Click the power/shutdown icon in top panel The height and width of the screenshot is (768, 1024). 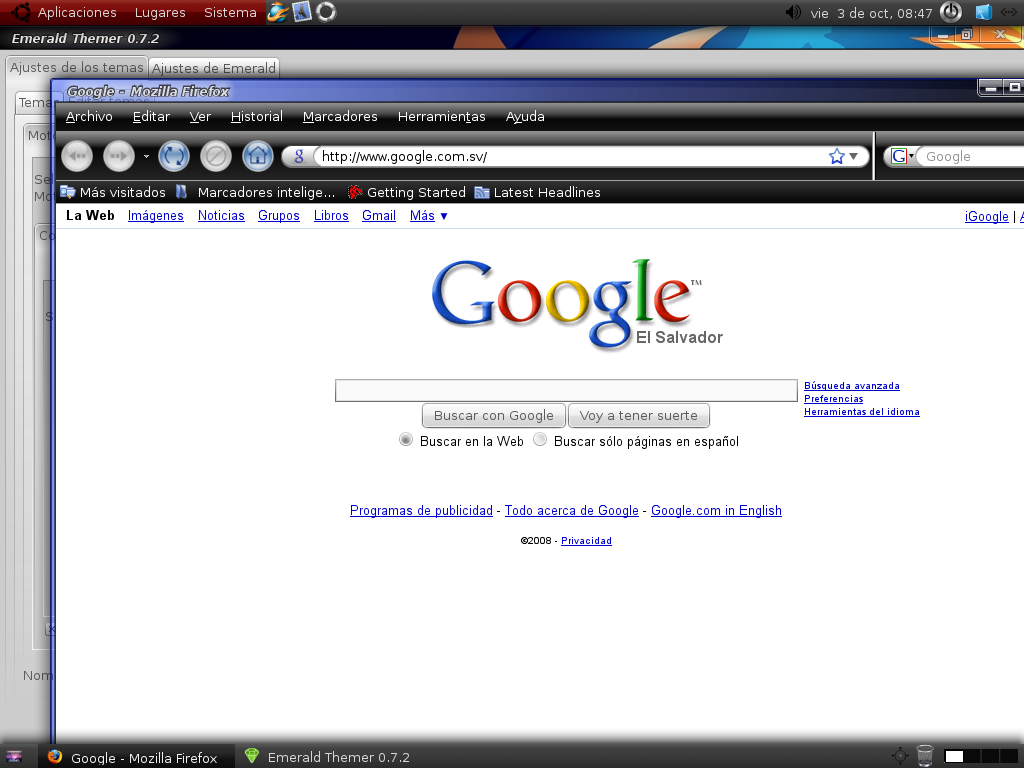[951, 12]
